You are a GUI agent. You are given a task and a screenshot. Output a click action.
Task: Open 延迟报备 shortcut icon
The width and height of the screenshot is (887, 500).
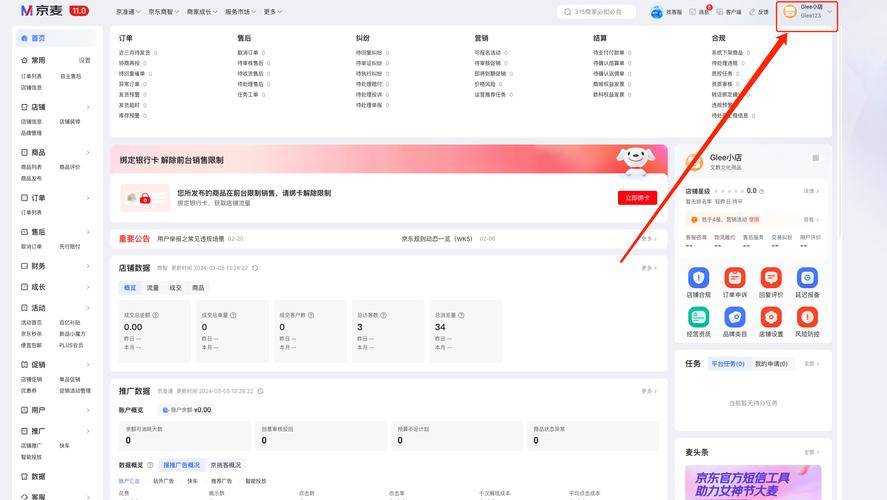click(x=807, y=278)
